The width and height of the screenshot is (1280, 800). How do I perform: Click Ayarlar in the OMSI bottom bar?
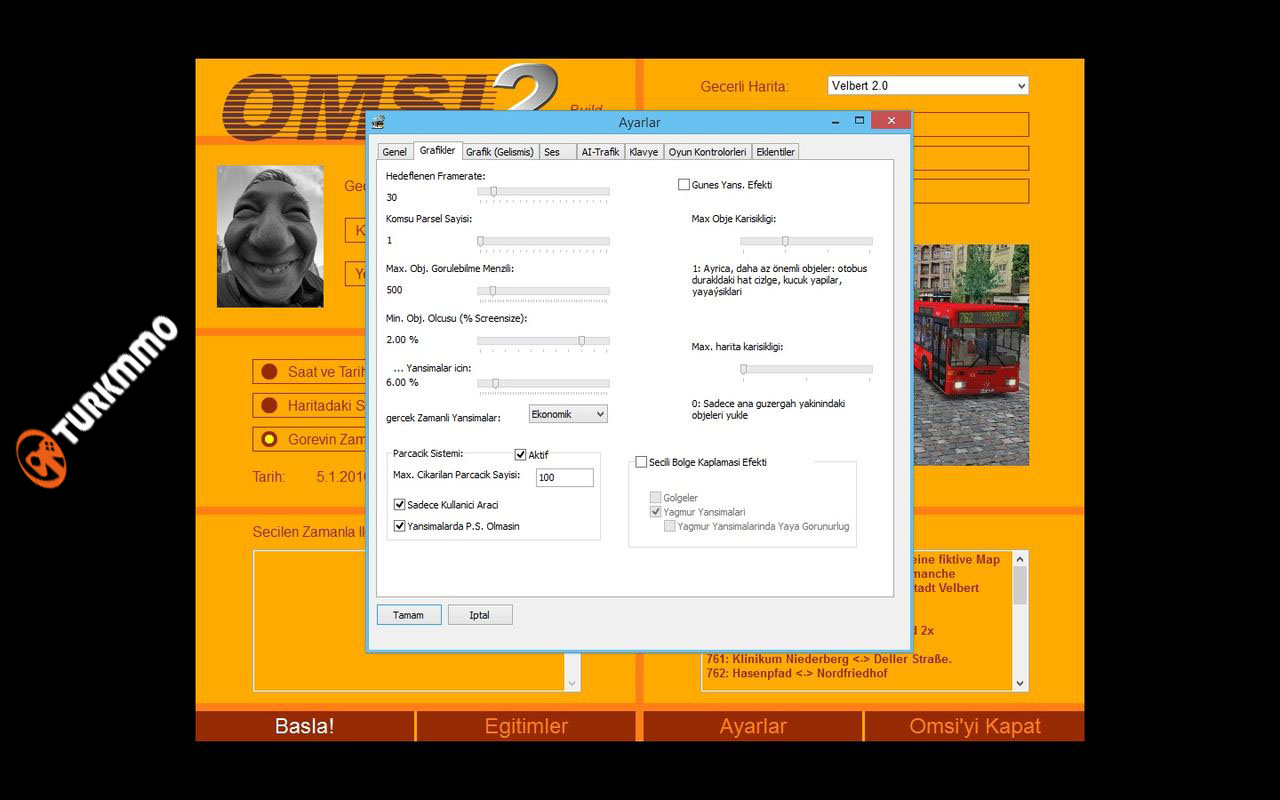[x=753, y=727]
